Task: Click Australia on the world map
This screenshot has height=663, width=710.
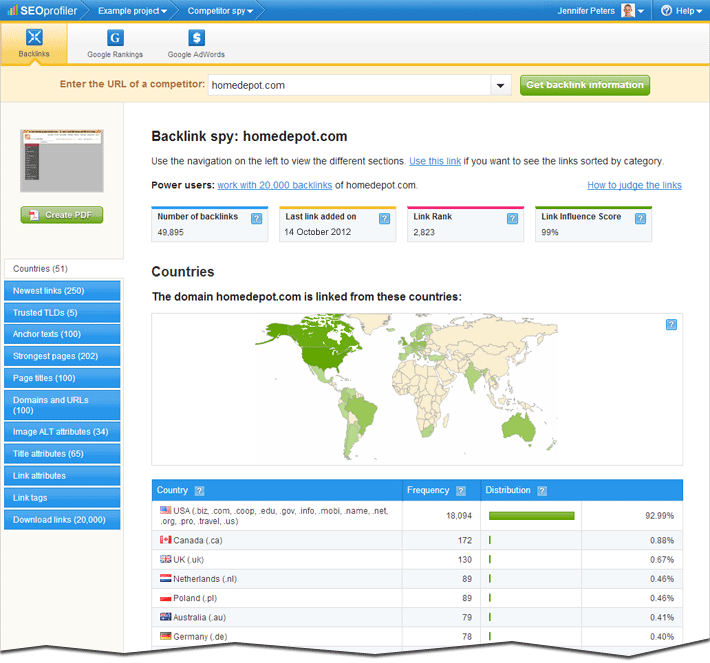Action: tap(519, 428)
